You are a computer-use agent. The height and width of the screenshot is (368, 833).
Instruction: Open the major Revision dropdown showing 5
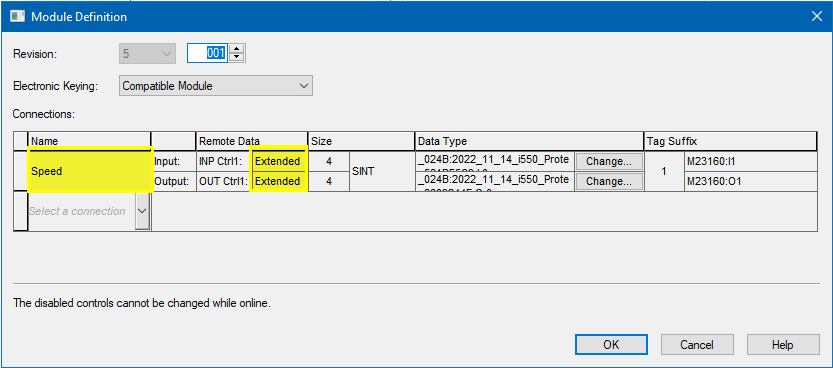(x=148, y=54)
